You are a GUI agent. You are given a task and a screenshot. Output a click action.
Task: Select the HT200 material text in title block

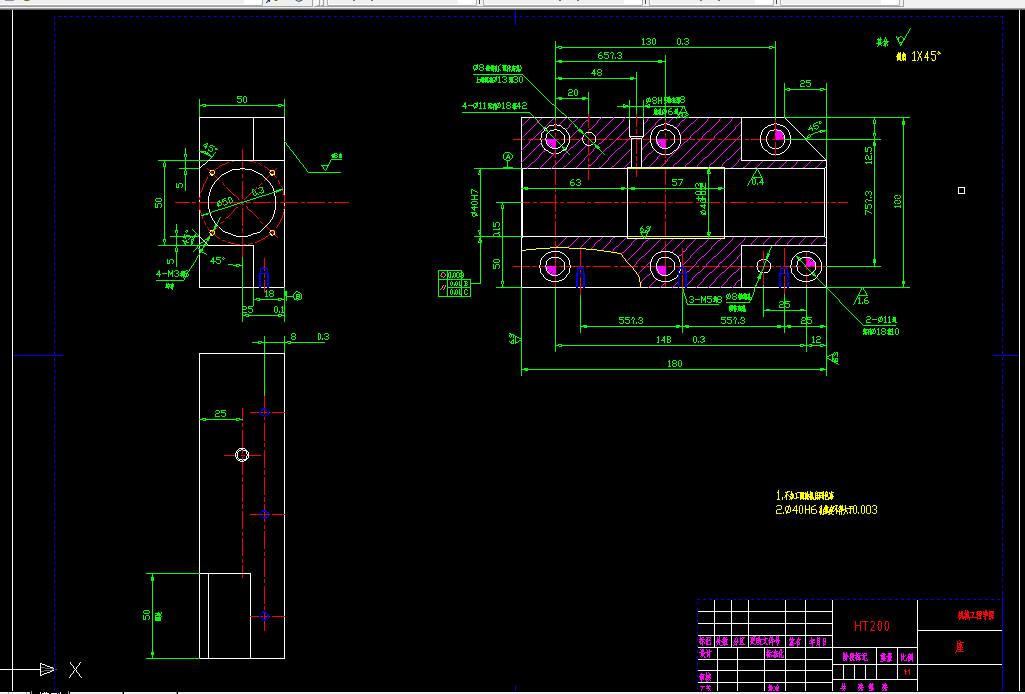(872, 626)
